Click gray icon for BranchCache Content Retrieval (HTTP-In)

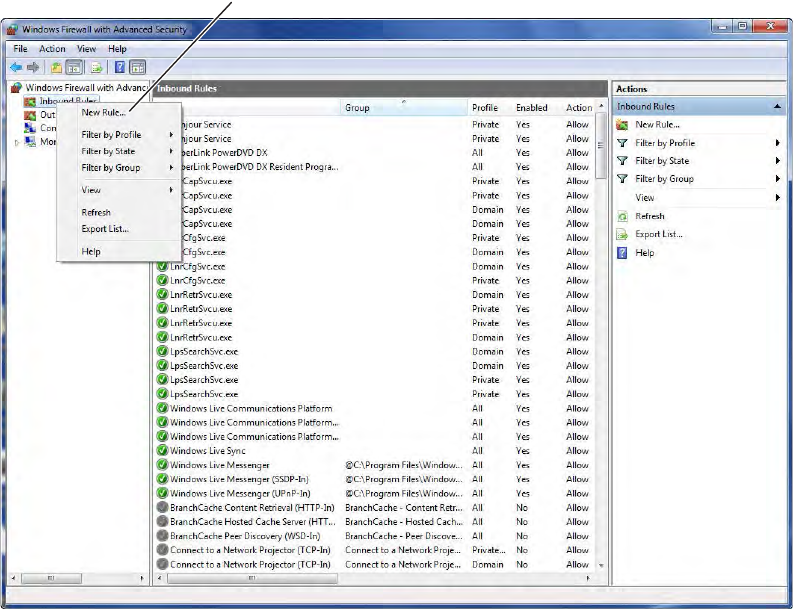(x=162, y=507)
